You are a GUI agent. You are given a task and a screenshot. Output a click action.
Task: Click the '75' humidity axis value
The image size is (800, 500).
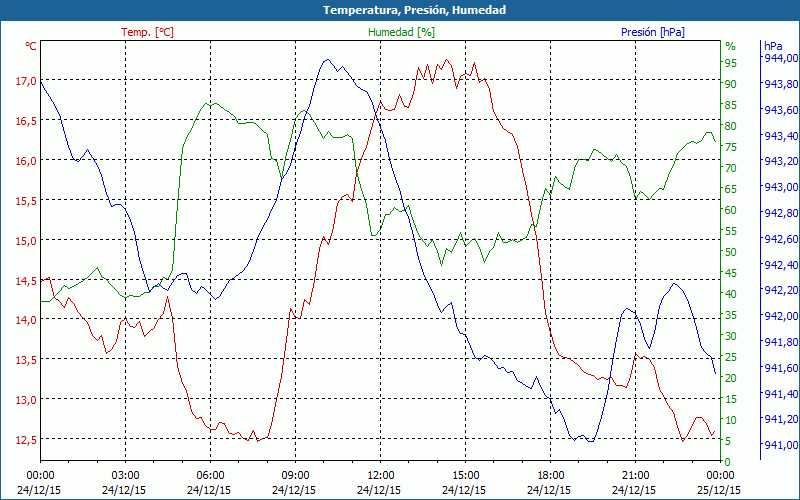point(731,147)
